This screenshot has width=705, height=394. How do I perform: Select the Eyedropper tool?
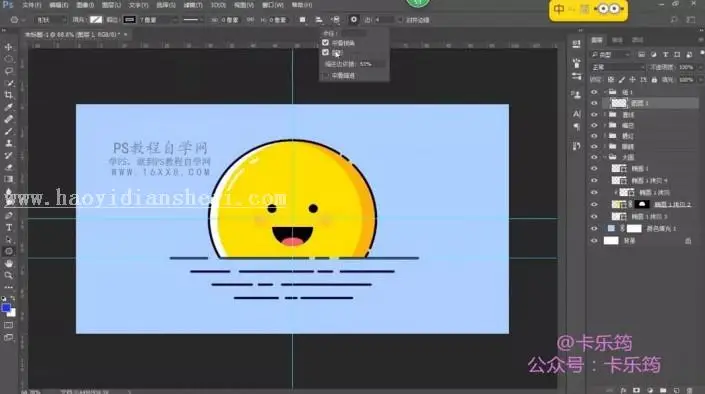[9, 107]
